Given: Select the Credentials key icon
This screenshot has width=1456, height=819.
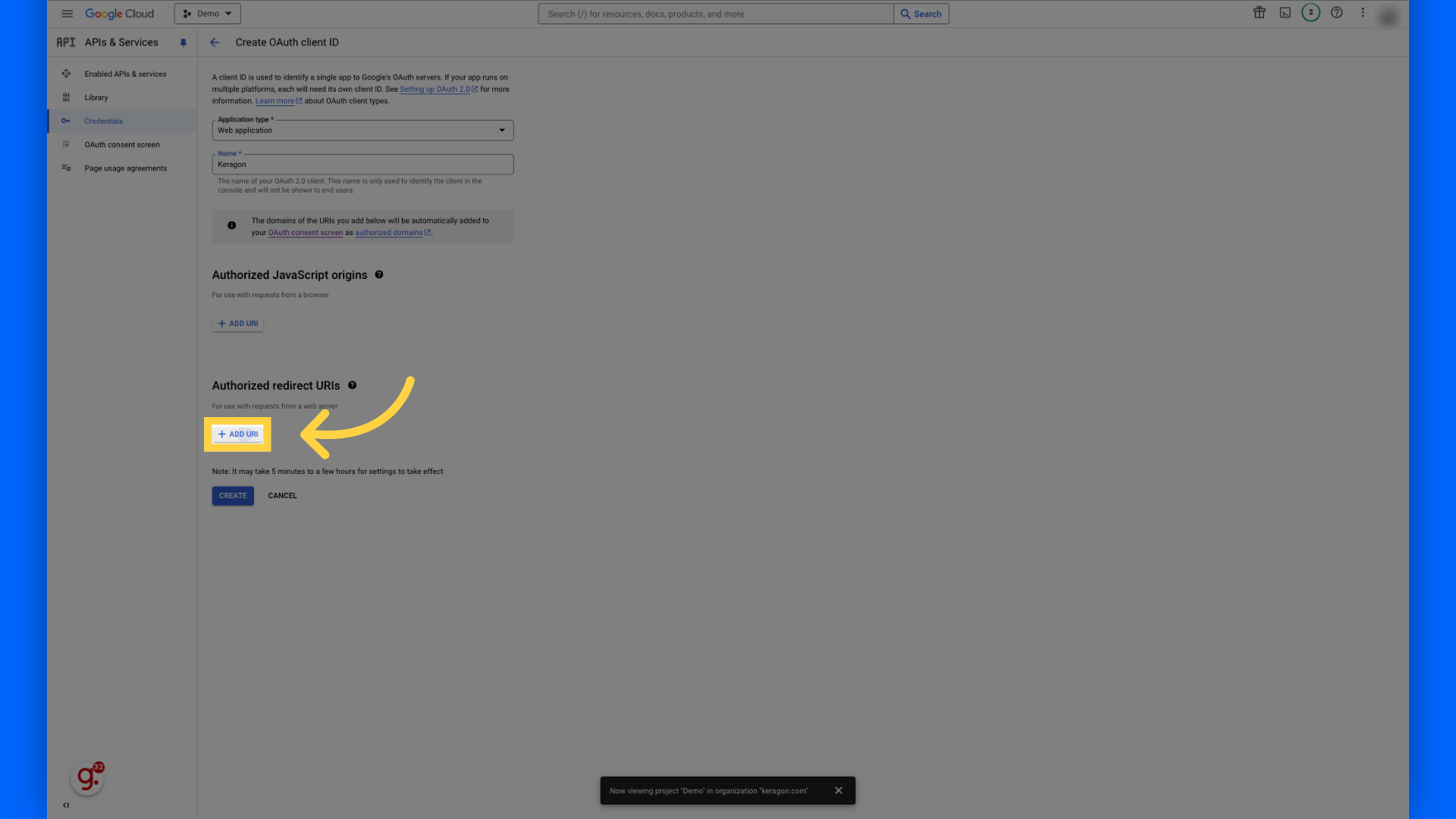Looking at the screenshot, I should click(66, 121).
